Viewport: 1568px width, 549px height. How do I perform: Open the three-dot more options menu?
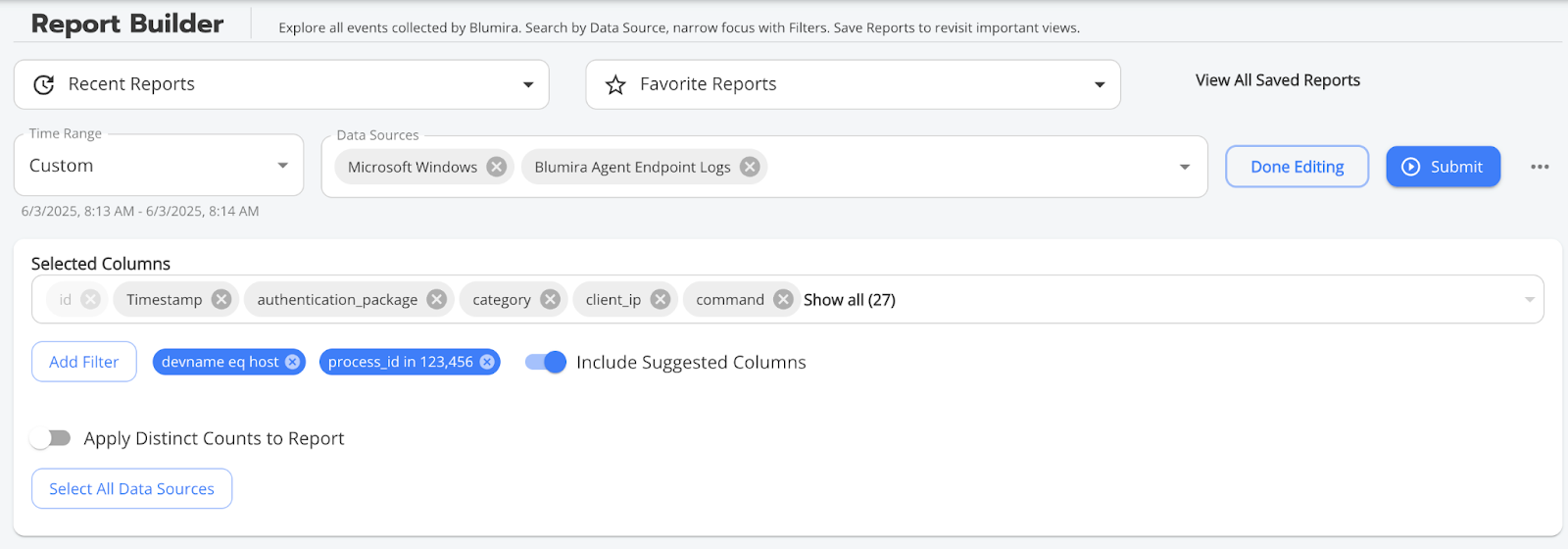[1540, 167]
